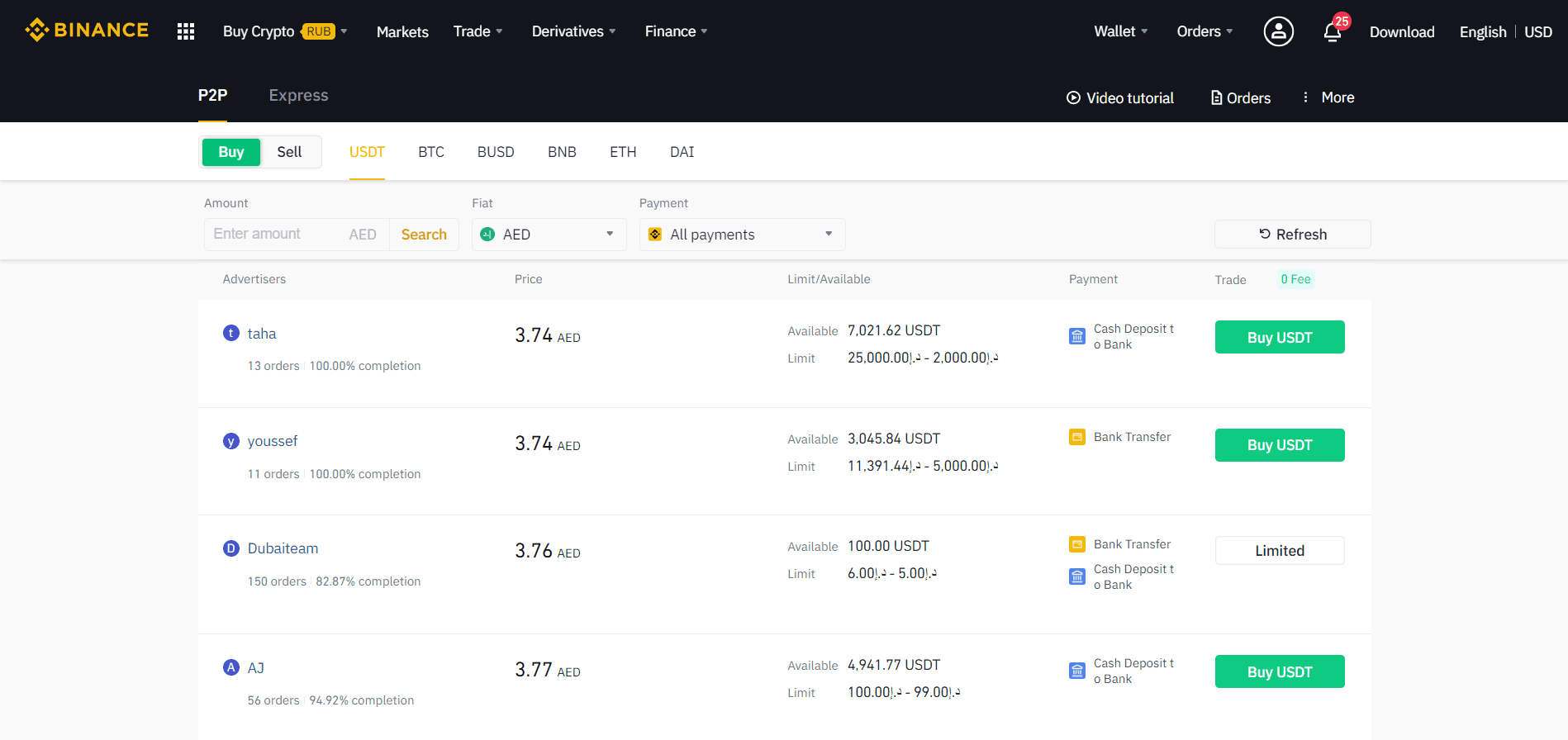Click the 3.76 AED price
This screenshot has height=740, width=1568.
[548, 551]
